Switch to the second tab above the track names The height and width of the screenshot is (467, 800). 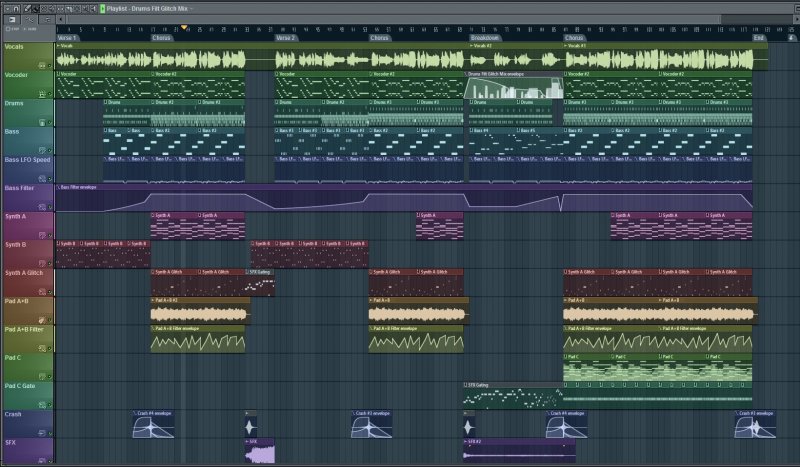tap(30, 19)
